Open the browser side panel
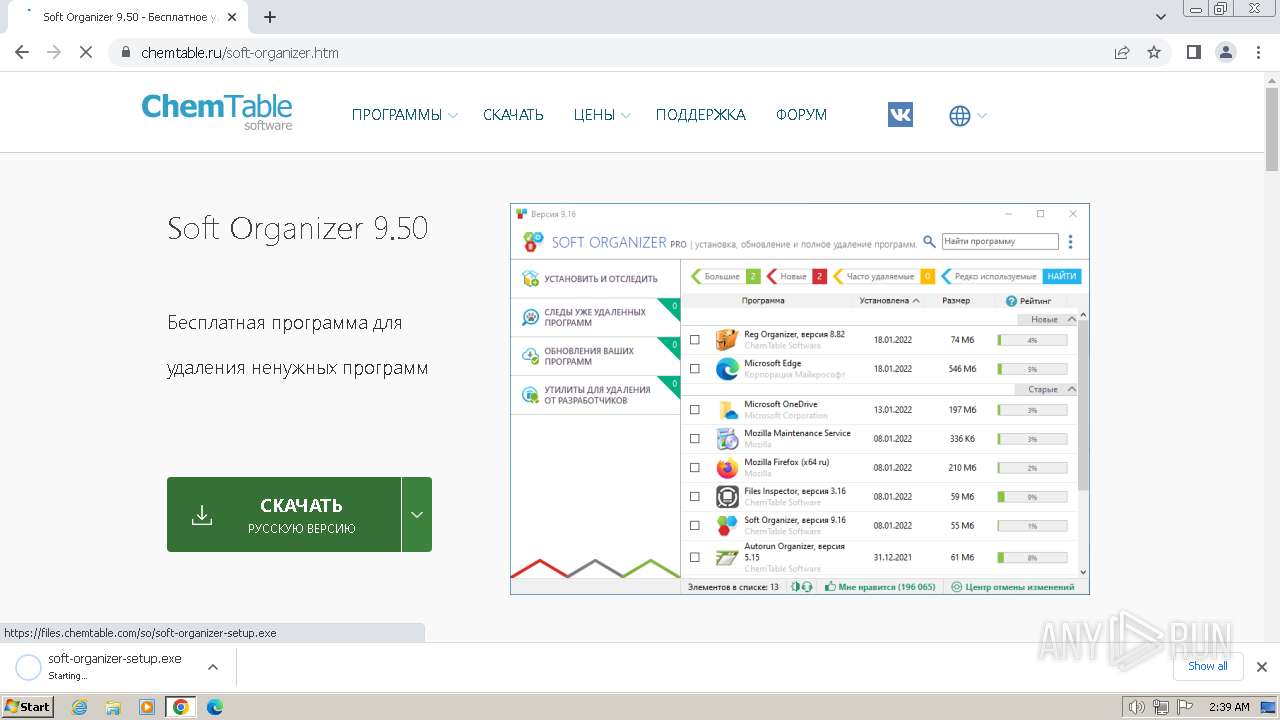 [1194, 52]
